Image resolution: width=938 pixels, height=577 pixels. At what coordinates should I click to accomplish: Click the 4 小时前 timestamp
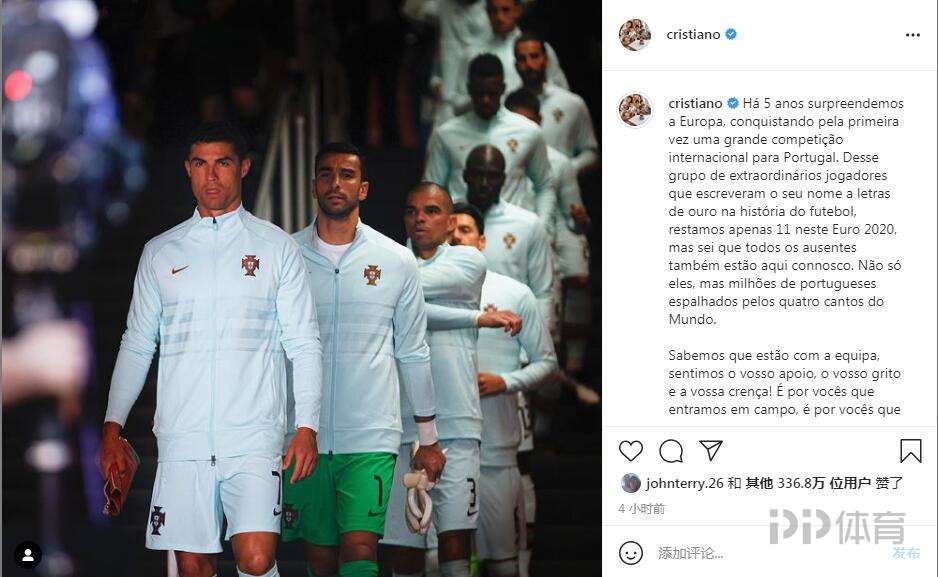641,509
